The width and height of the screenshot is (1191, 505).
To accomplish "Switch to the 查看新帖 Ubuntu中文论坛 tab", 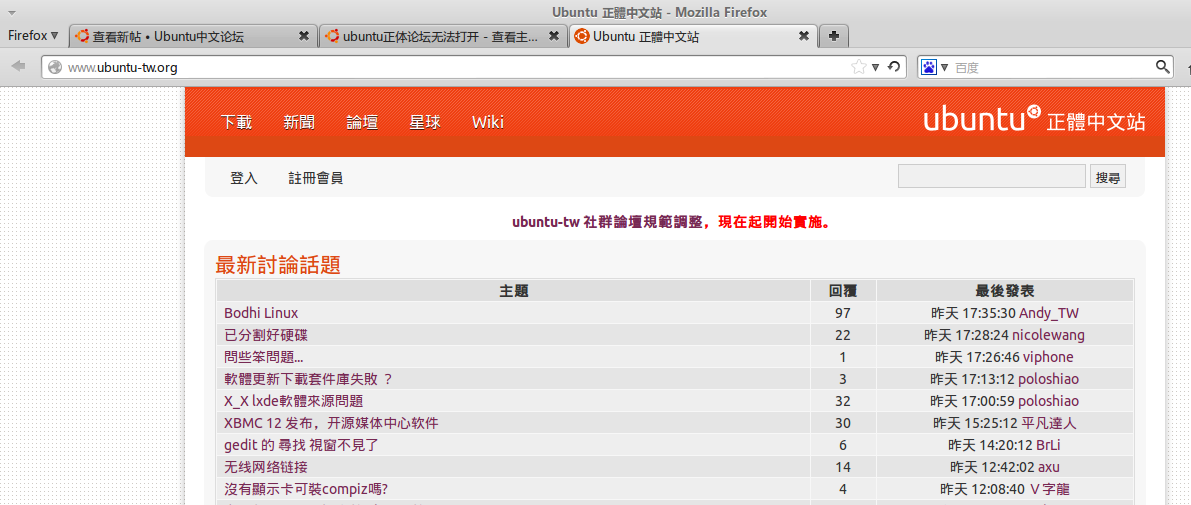I will [193, 36].
